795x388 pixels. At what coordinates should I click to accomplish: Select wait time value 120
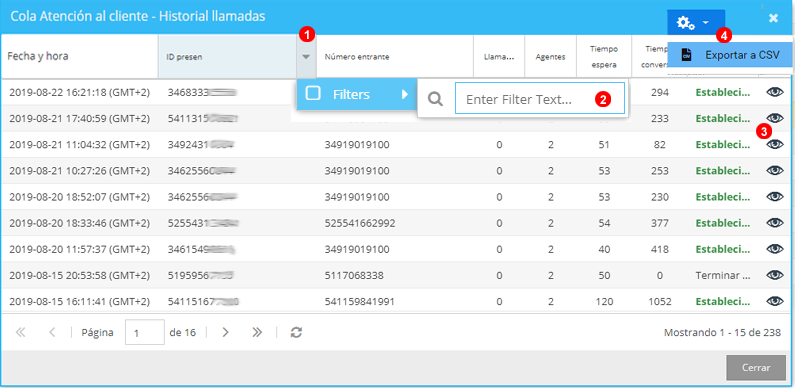tap(604, 301)
